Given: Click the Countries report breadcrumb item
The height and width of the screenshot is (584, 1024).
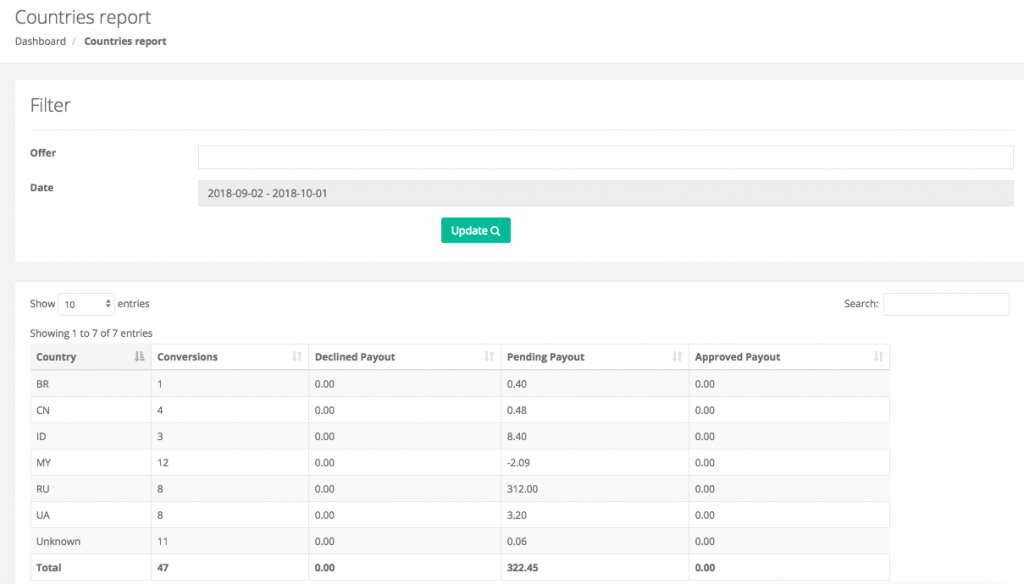Looking at the screenshot, I should (125, 41).
